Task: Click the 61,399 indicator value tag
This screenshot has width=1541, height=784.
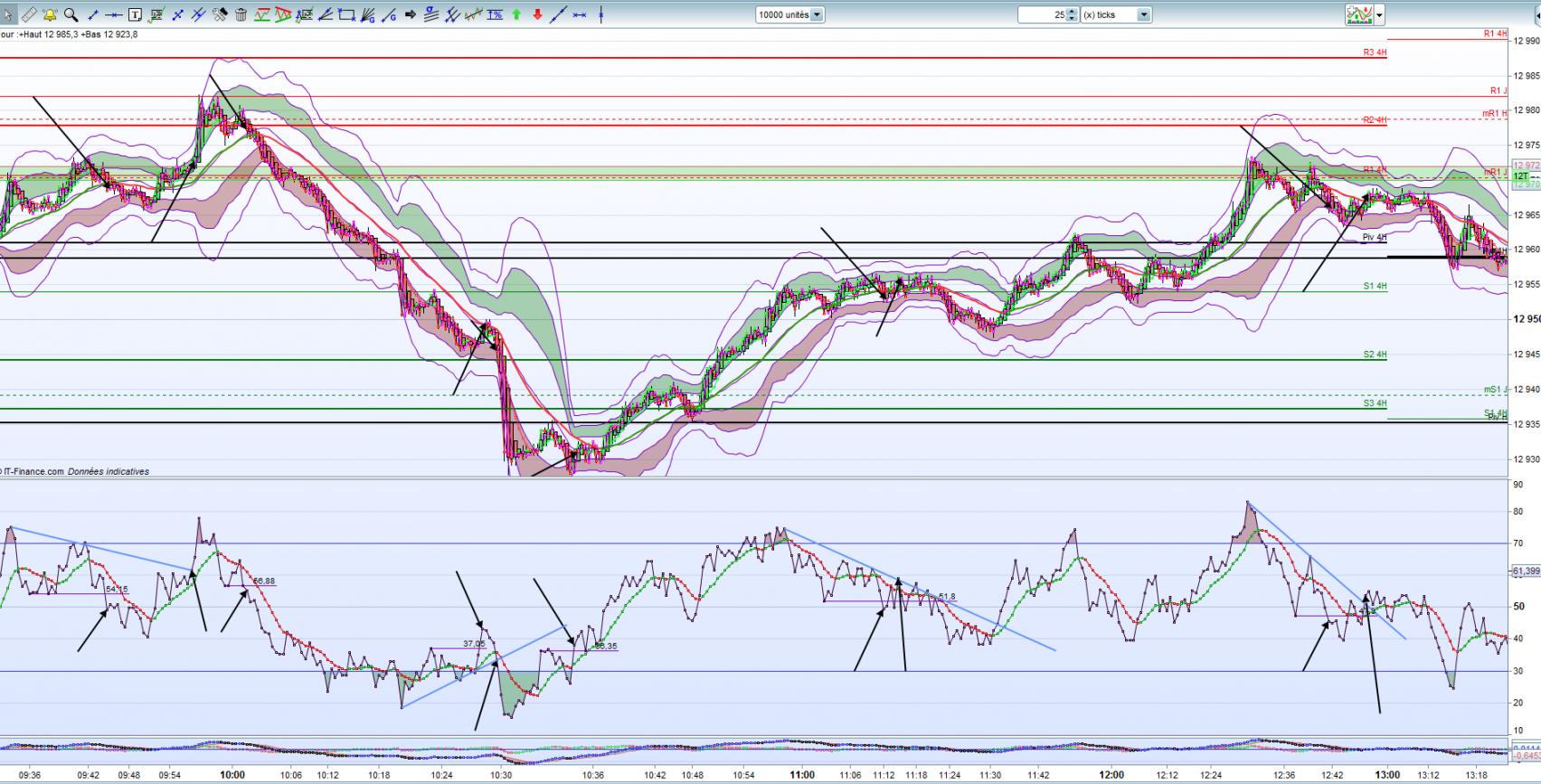Action: click(1526, 571)
